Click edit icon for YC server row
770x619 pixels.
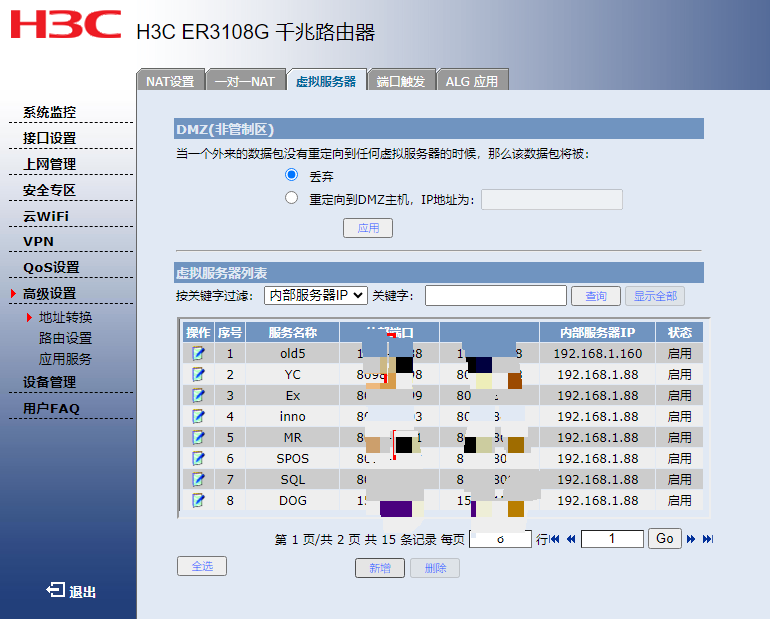coord(198,374)
